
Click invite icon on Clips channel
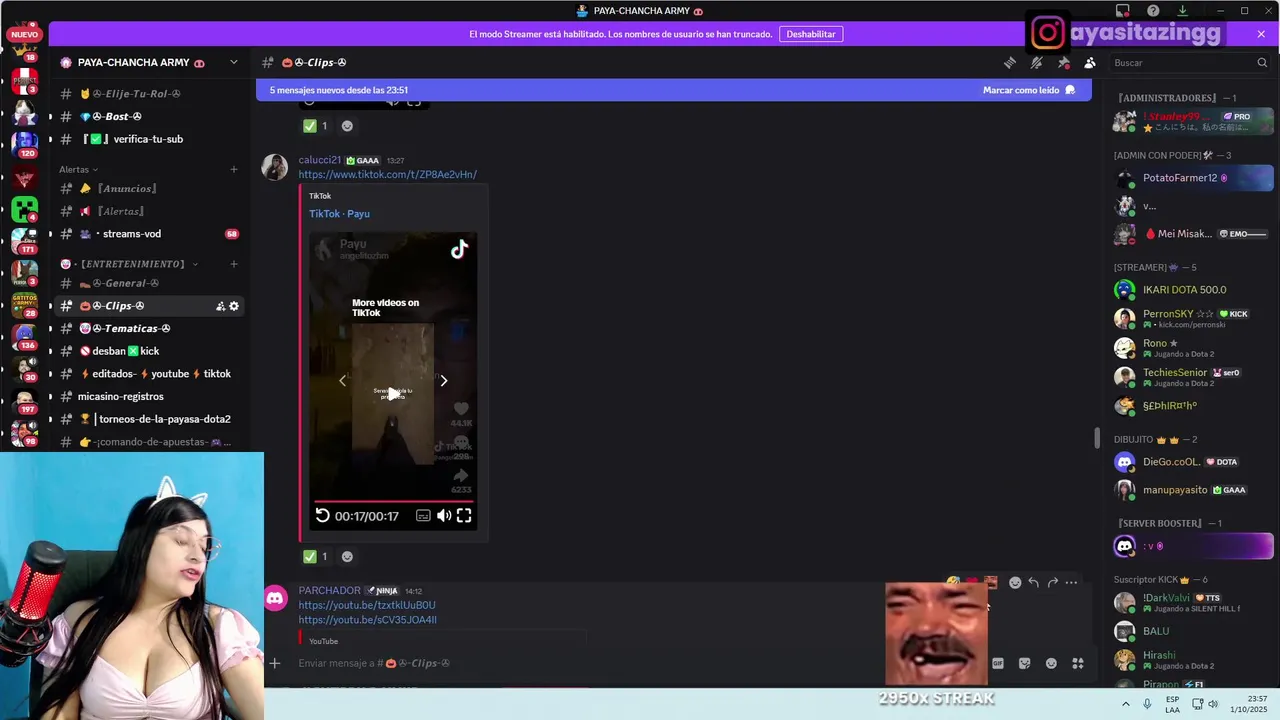[220, 306]
